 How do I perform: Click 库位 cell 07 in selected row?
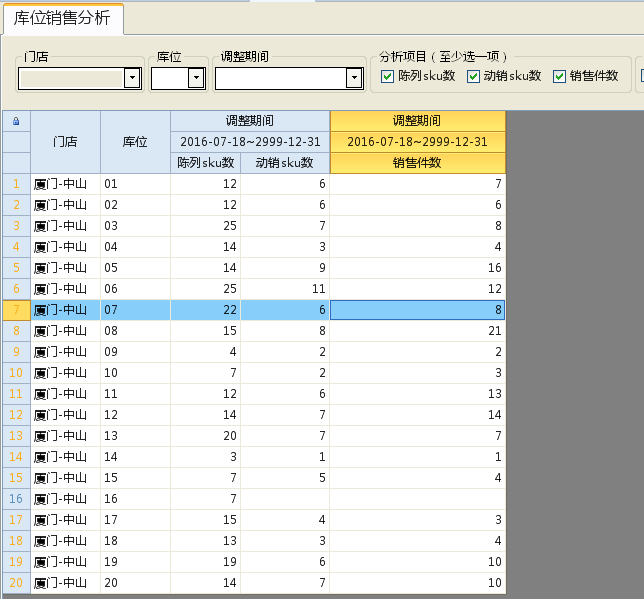135,310
